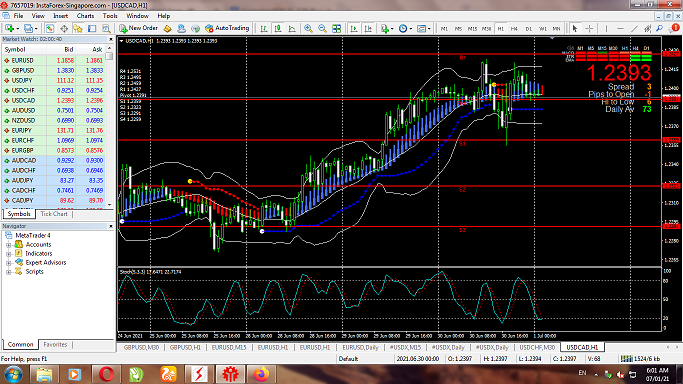Open the Charts menu
The image size is (683, 384).
click(x=85, y=16)
